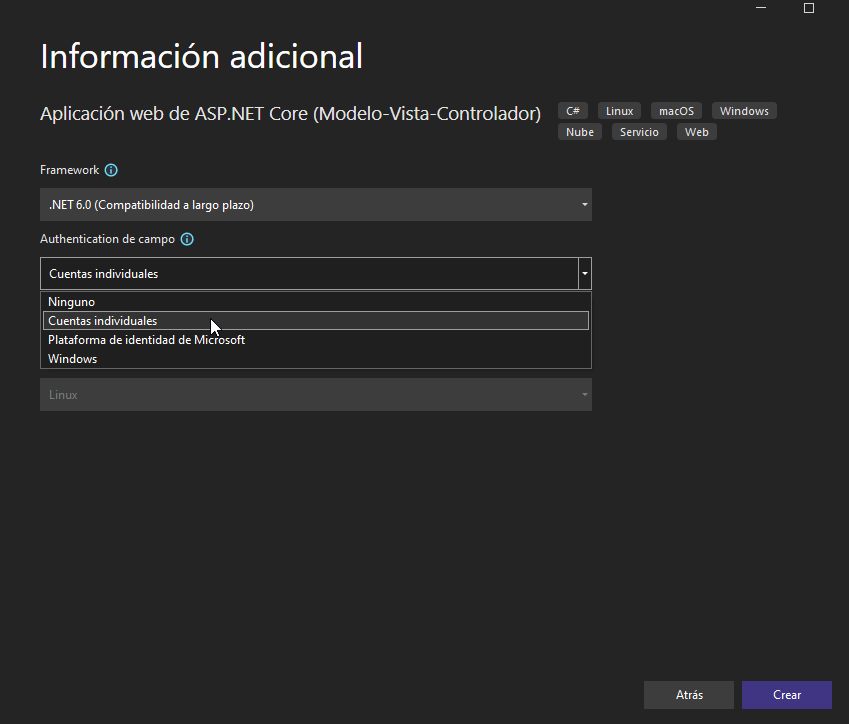Click the Crear button
Screen dimensions: 849x724
click(786, 694)
